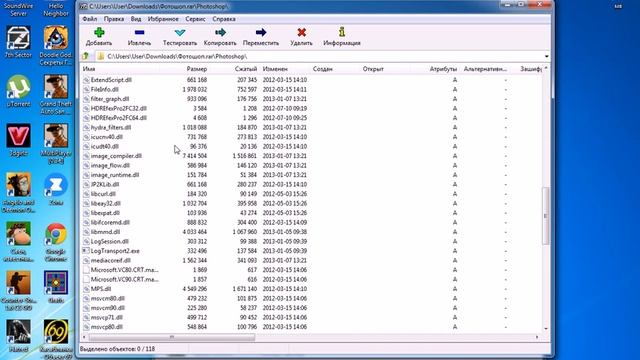Image resolution: width=640 pixels, height=360 pixels.
Task: Expand the address path dropdown arrow
Action: (x=546, y=56)
